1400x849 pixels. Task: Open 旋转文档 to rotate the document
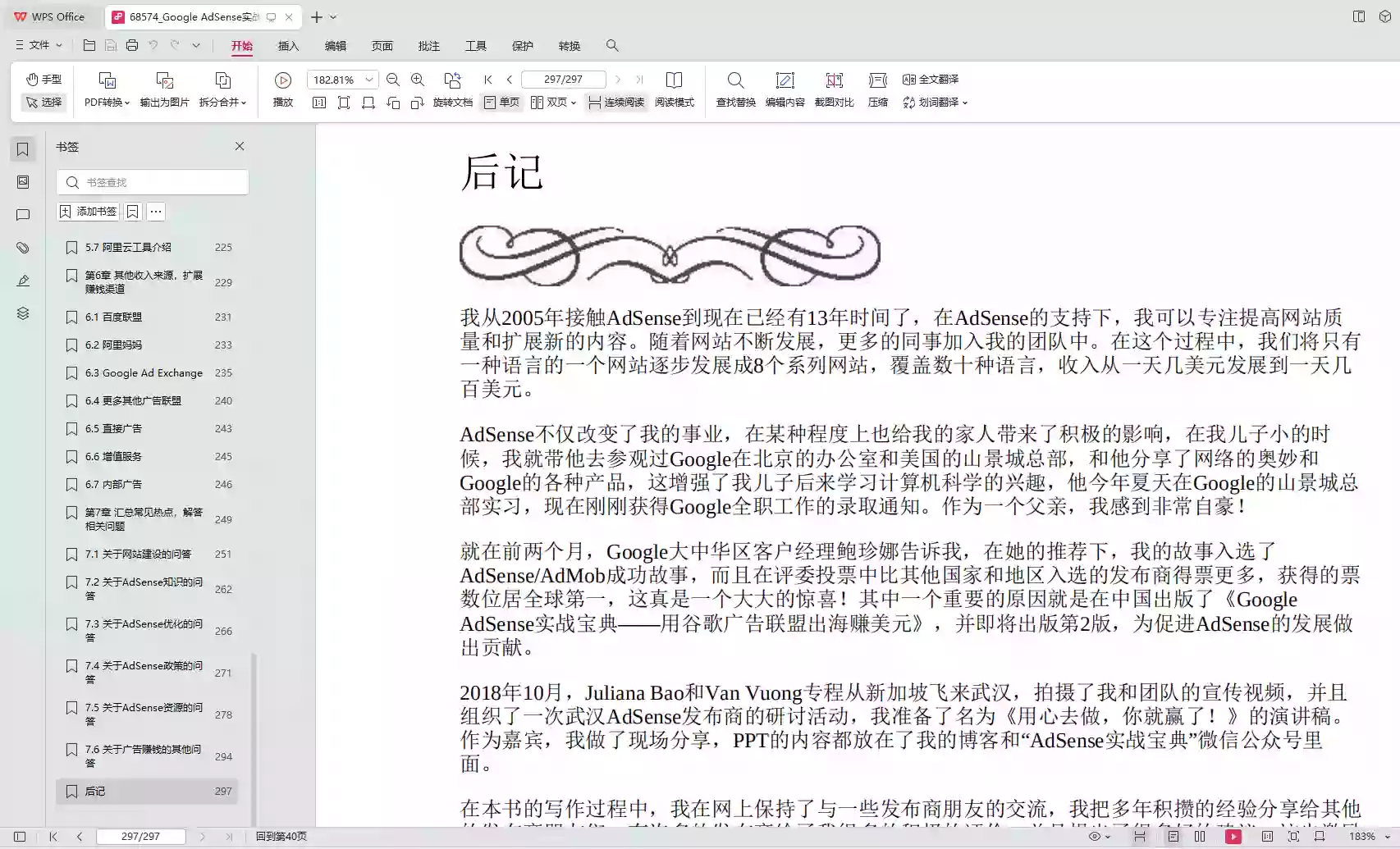453,103
